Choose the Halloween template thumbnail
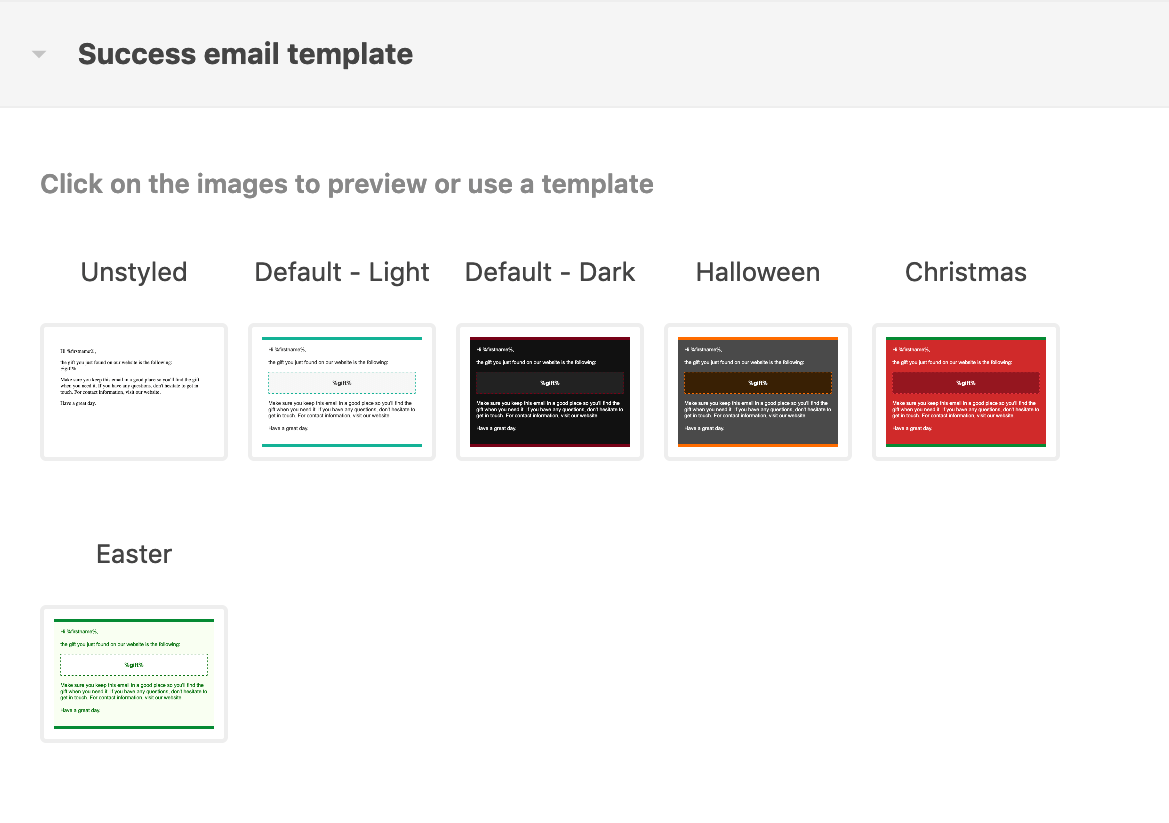 pos(757,392)
